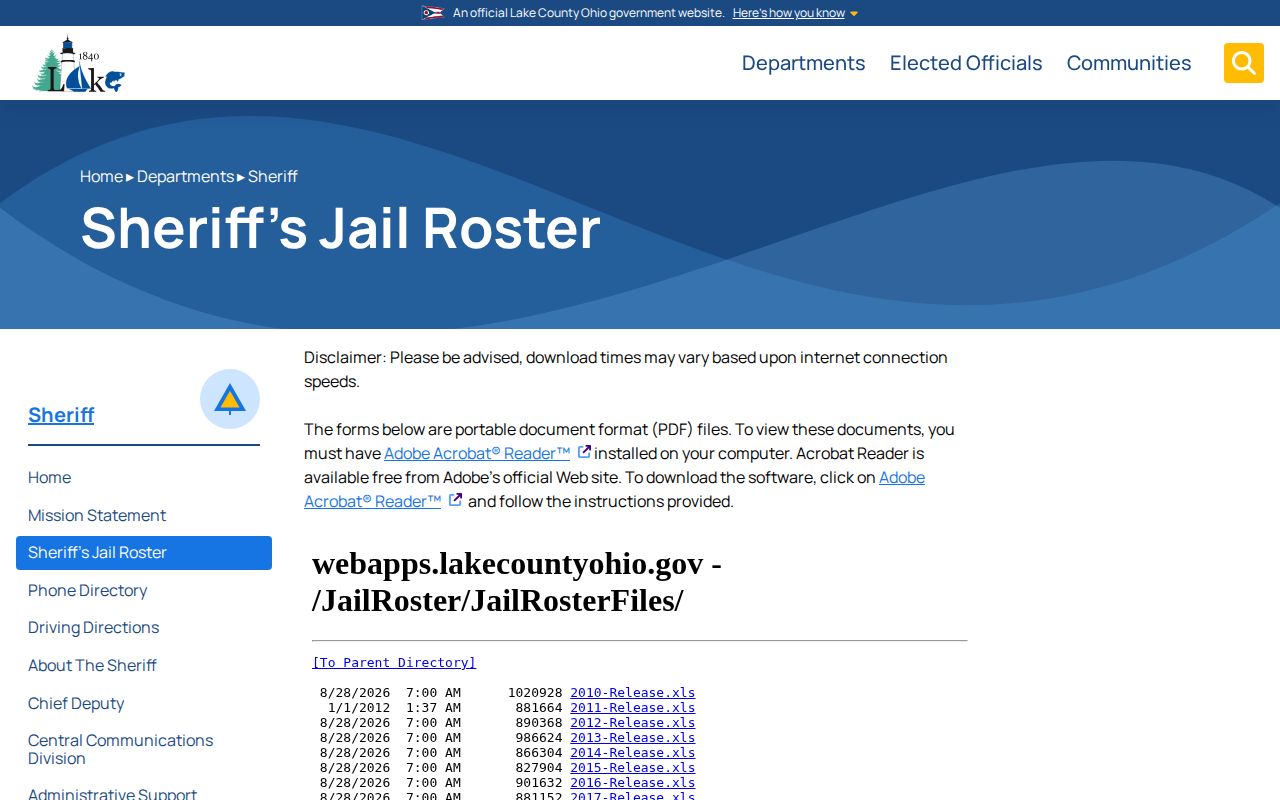The width and height of the screenshot is (1280, 800).
Task: Open Central Communications Division sidebar link
Action: 120,749
